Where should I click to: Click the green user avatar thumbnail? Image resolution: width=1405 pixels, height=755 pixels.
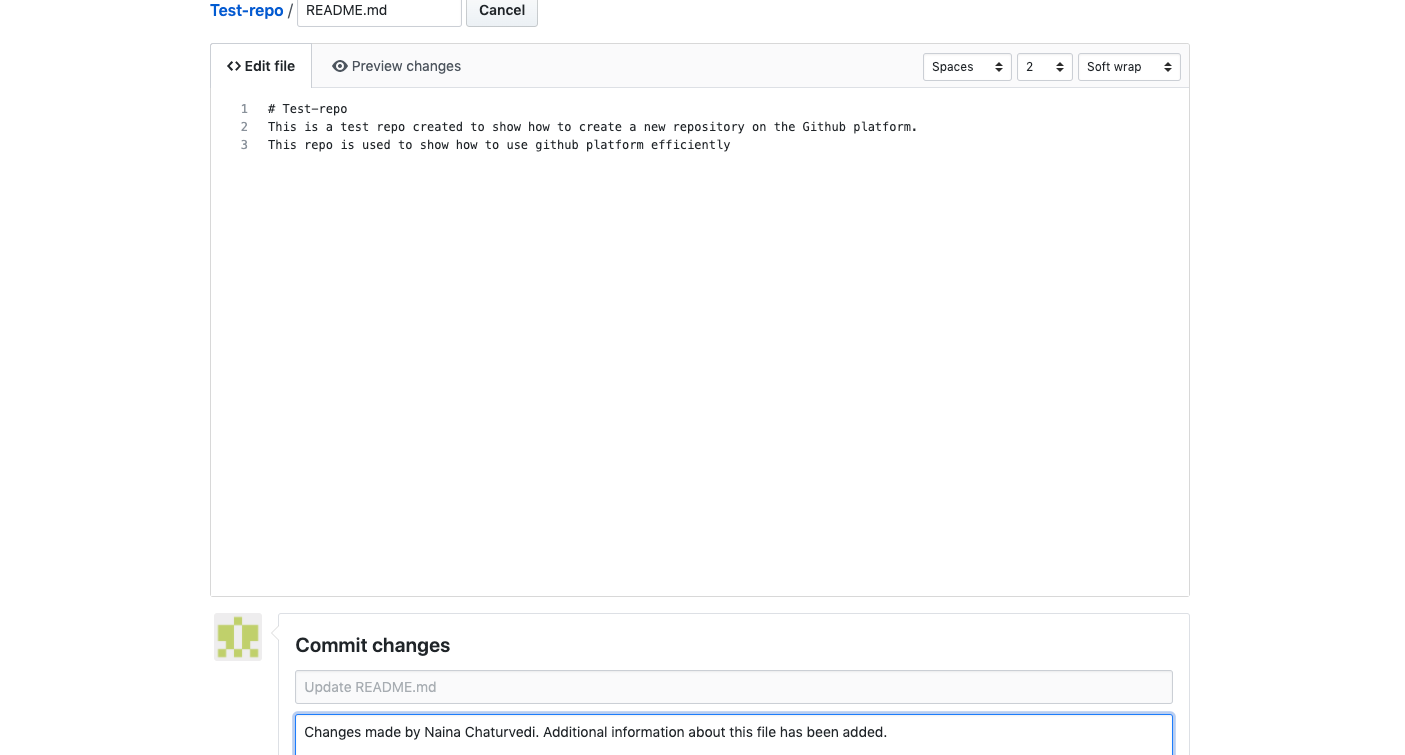[x=238, y=637]
